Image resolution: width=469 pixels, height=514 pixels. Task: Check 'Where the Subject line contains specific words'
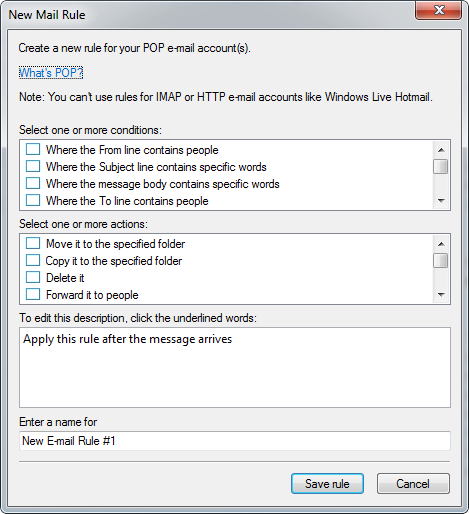pos(33,166)
